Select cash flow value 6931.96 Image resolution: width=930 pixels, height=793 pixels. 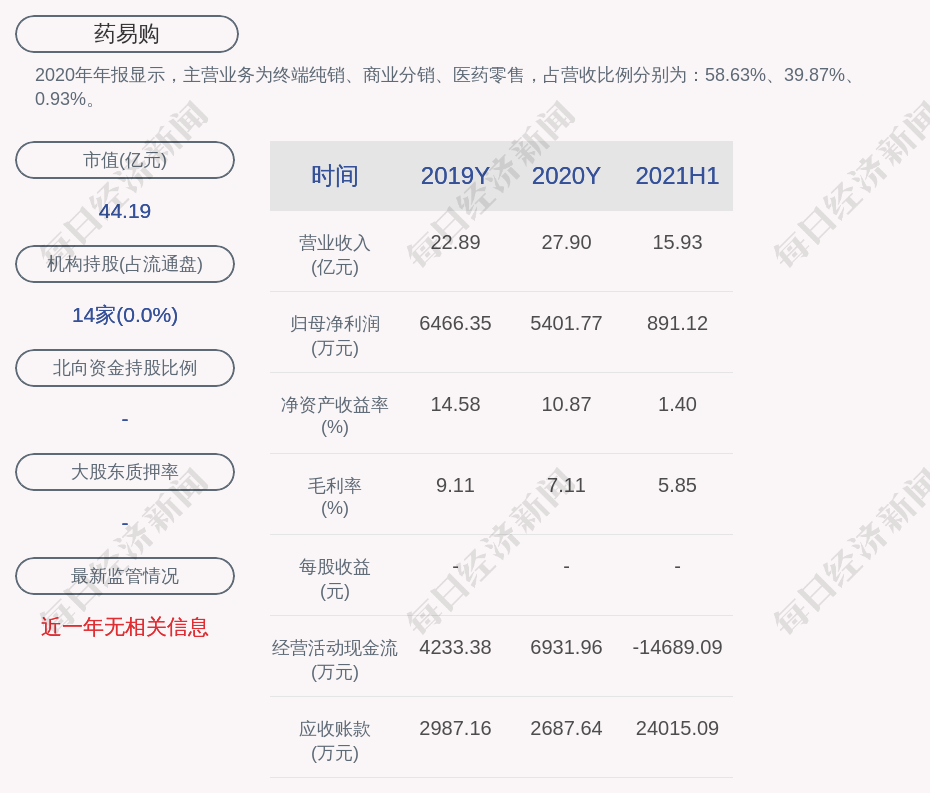(566, 647)
